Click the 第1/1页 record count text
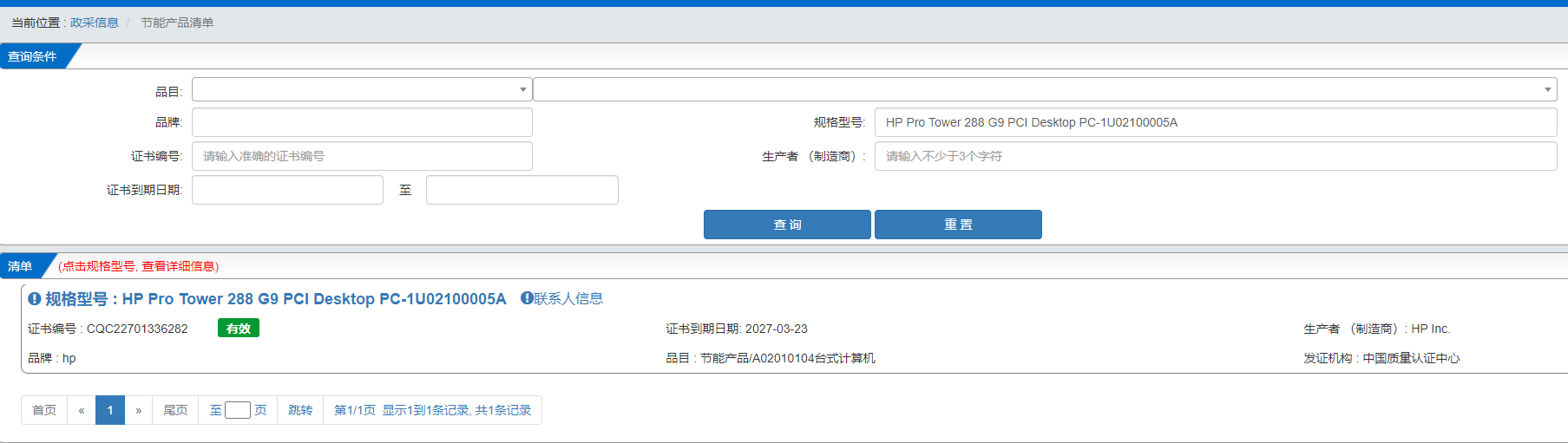Viewport: 1568px width, 443px height. pyautogui.click(x=432, y=410)
